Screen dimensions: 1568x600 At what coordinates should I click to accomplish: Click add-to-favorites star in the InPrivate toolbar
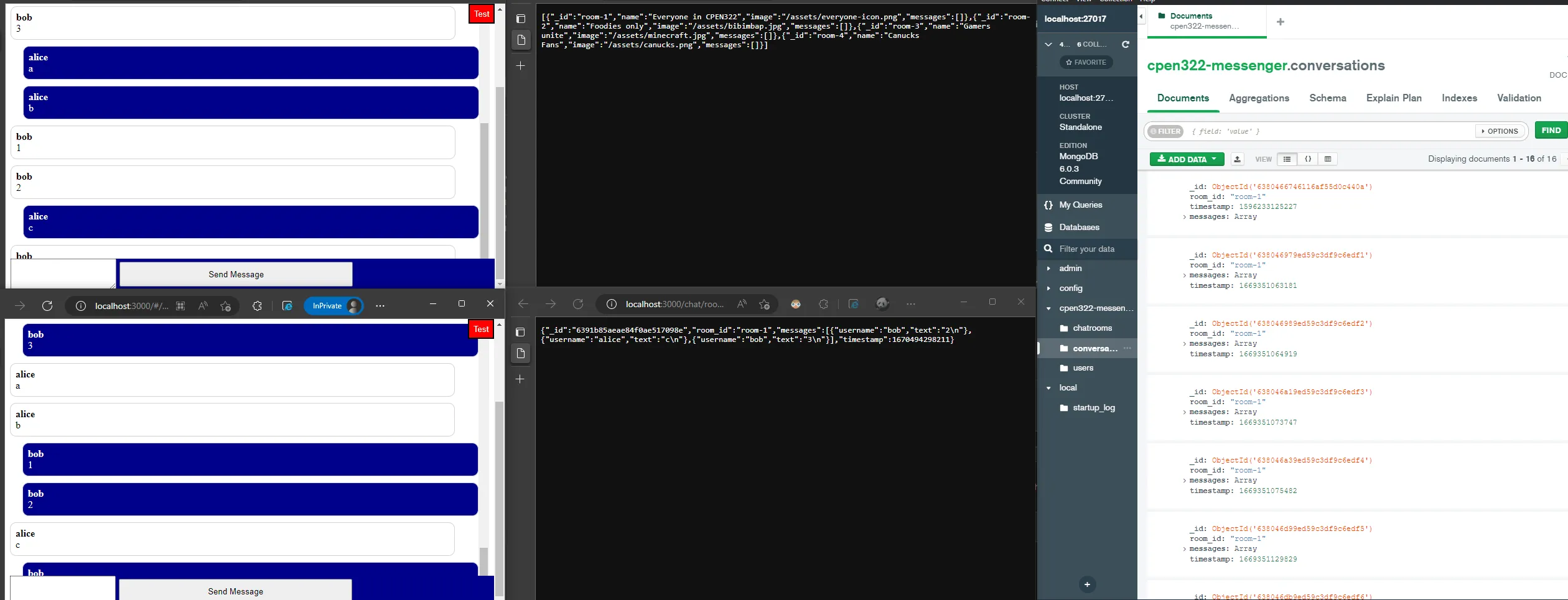[x=225, y=305]
